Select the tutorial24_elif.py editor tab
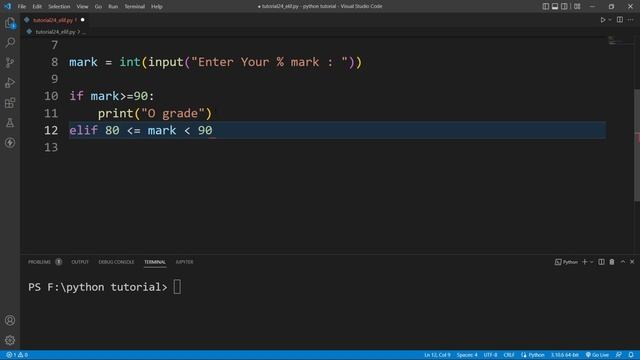640x360 pixels. tap(53, 20)
